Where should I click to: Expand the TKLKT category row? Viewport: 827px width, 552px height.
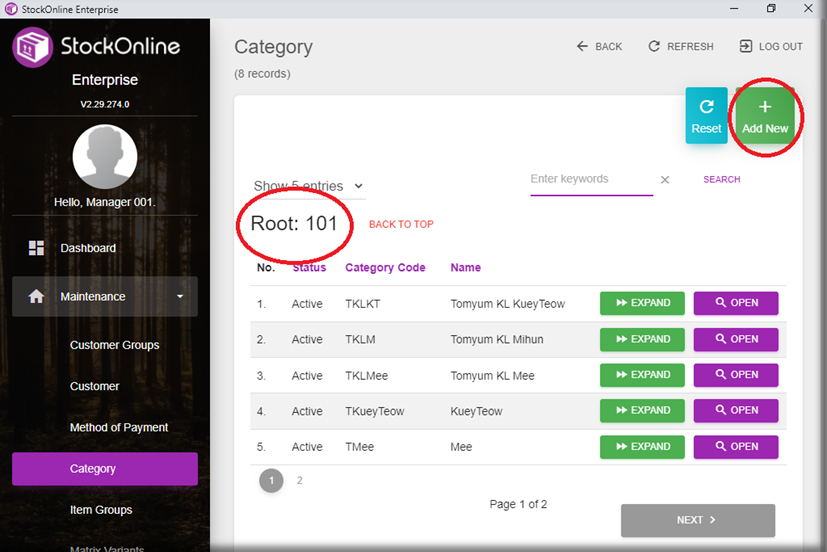click(642, 303)
